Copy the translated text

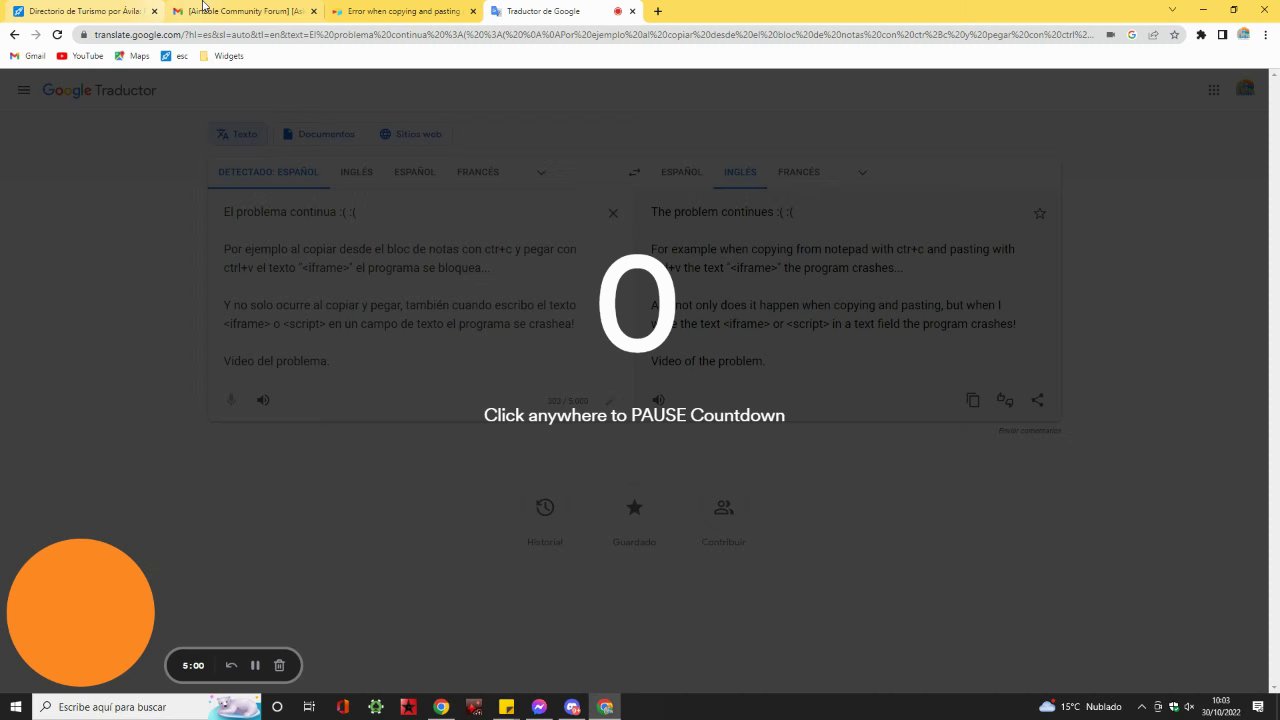tap(973, 400)
